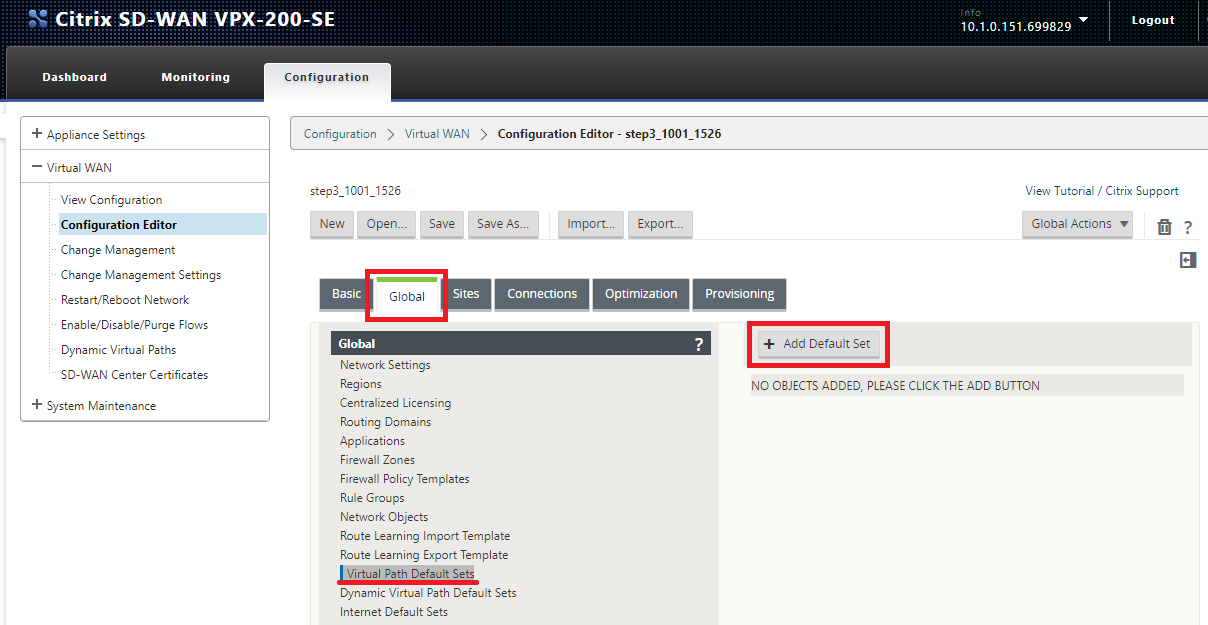
Task: Click the Add Default Set button
Action: tap(818, 343)
